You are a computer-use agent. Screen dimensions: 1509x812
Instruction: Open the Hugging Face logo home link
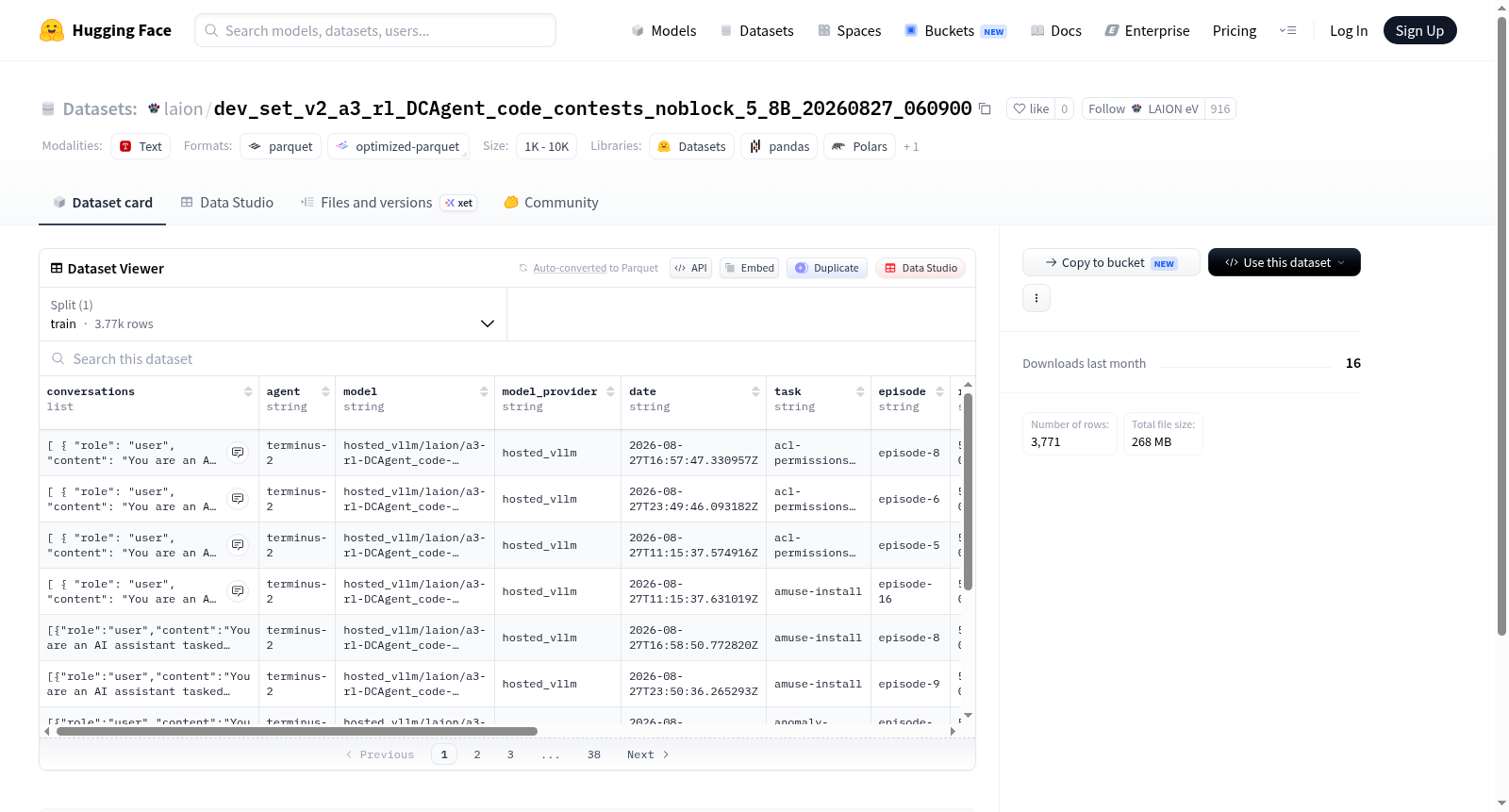106,30
